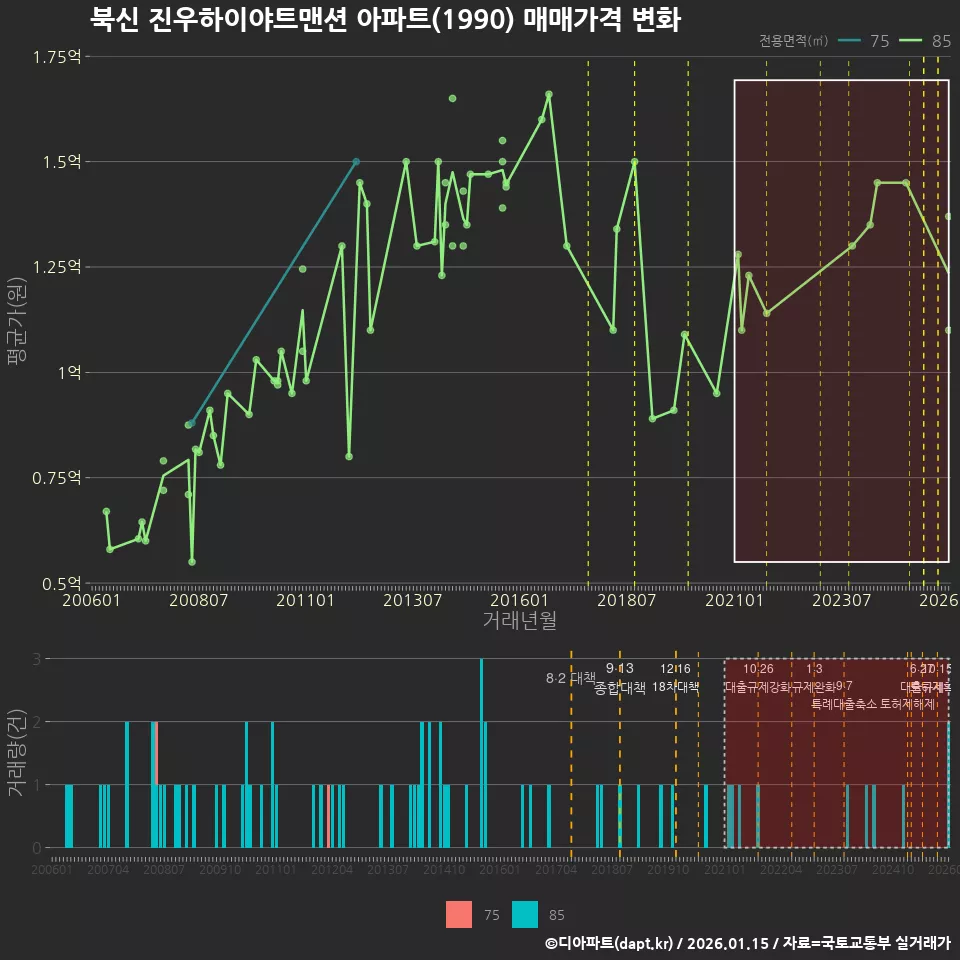The height and width of the screenshot is (960, 960).
Task: Click the lowest data point near 0.55억
Action: pos(192,562)
